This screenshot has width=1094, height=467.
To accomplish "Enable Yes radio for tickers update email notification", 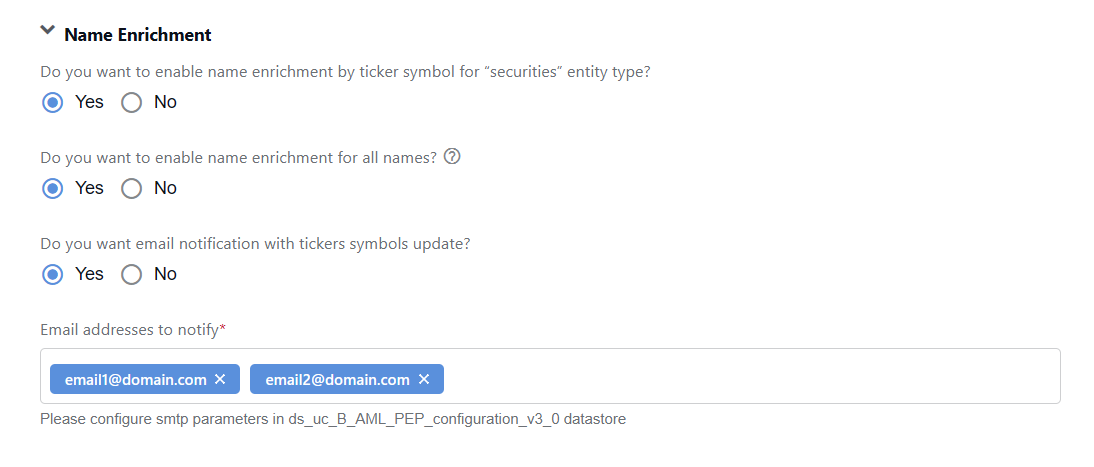I will (52, 274).
